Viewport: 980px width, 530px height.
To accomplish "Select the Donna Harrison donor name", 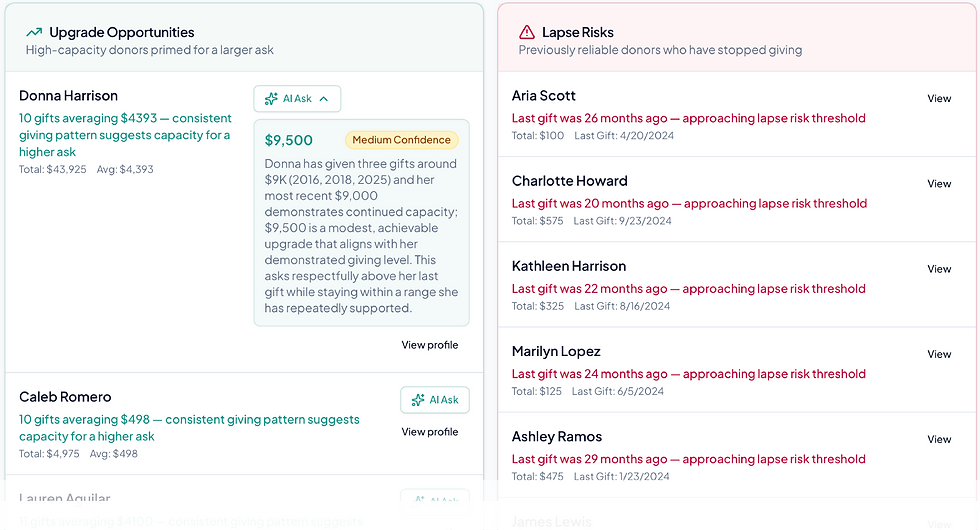I will [x=68, y=96].
